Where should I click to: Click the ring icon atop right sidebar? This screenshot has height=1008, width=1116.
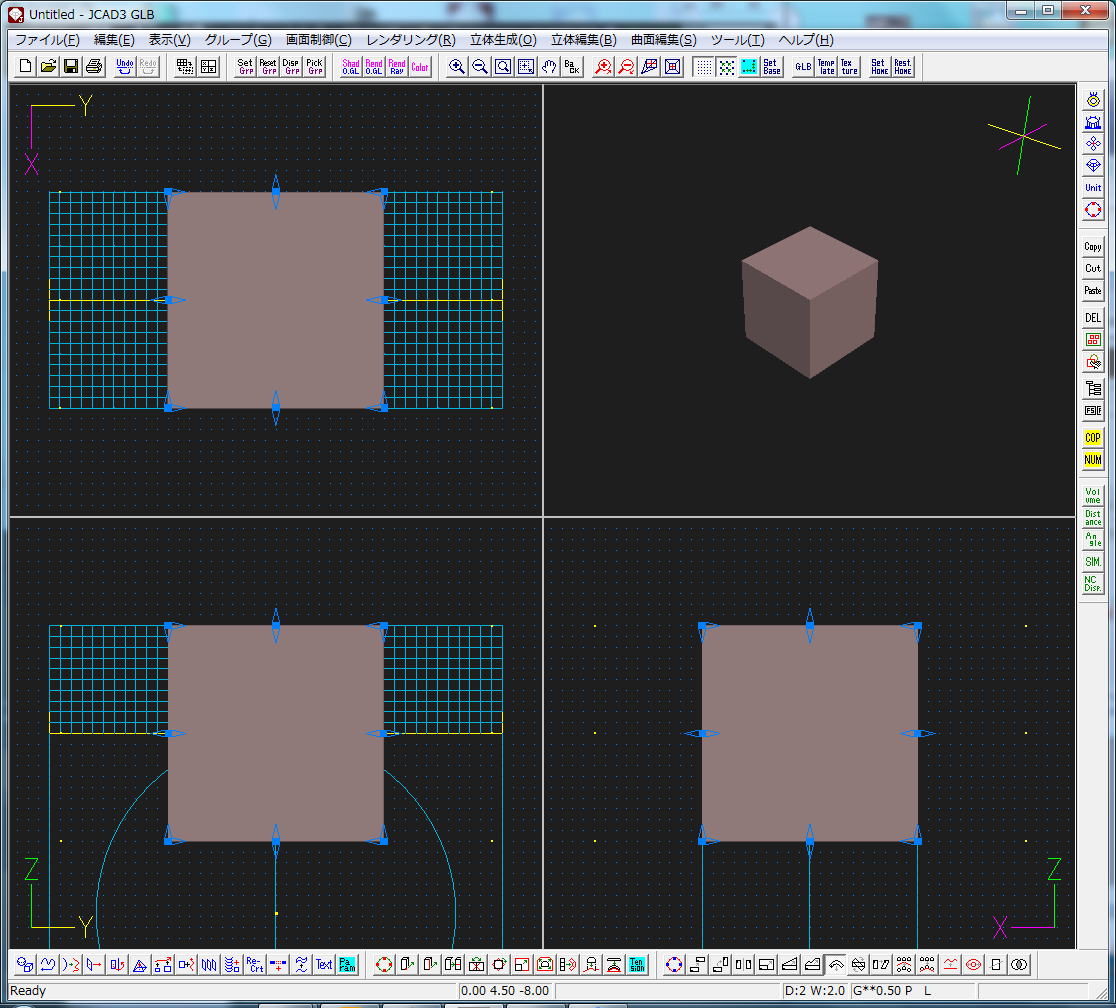pyautogui.click(x=1093, y=100)
